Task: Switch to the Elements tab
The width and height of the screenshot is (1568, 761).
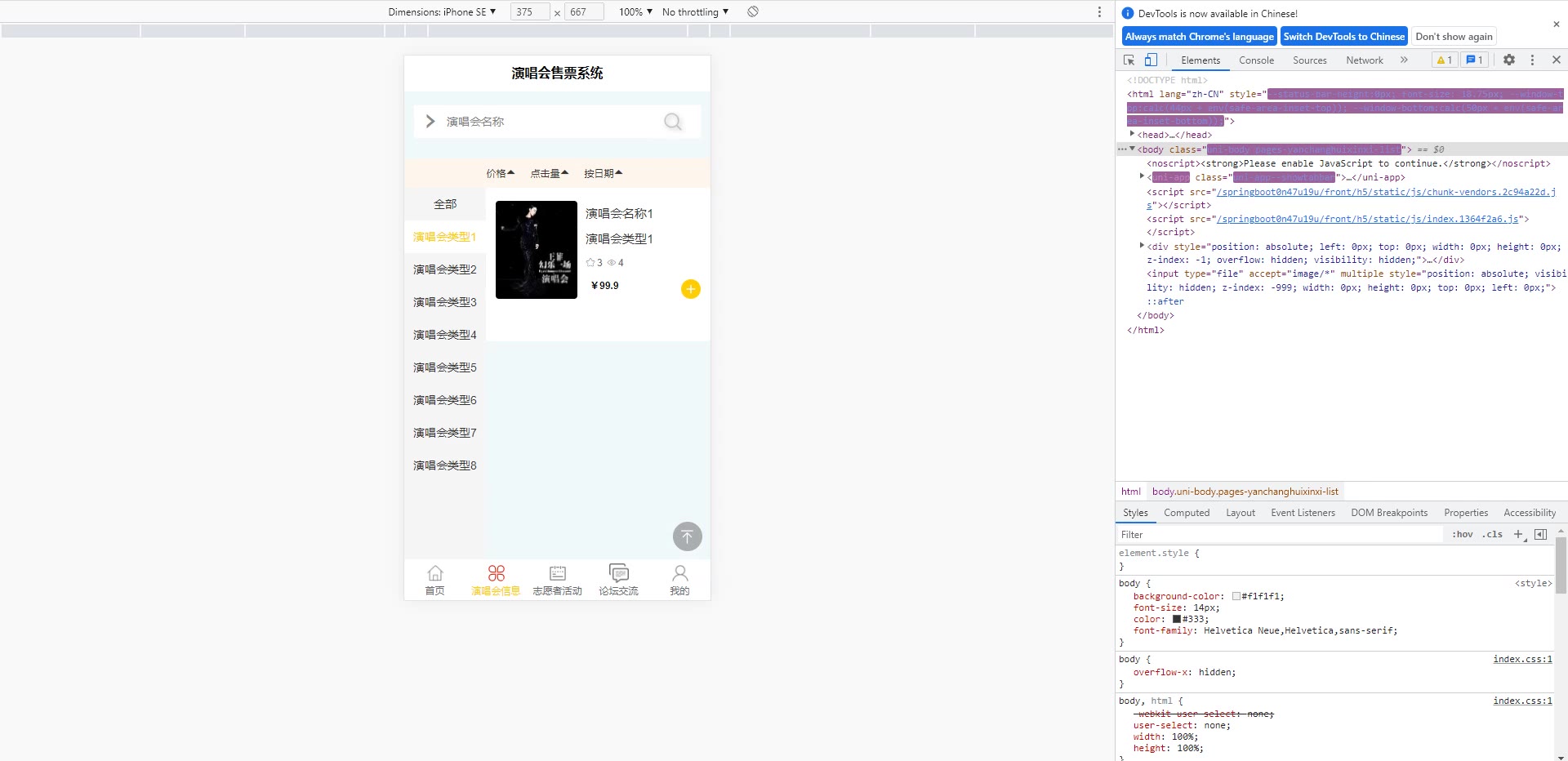Action: click(x=1200, y=60)
